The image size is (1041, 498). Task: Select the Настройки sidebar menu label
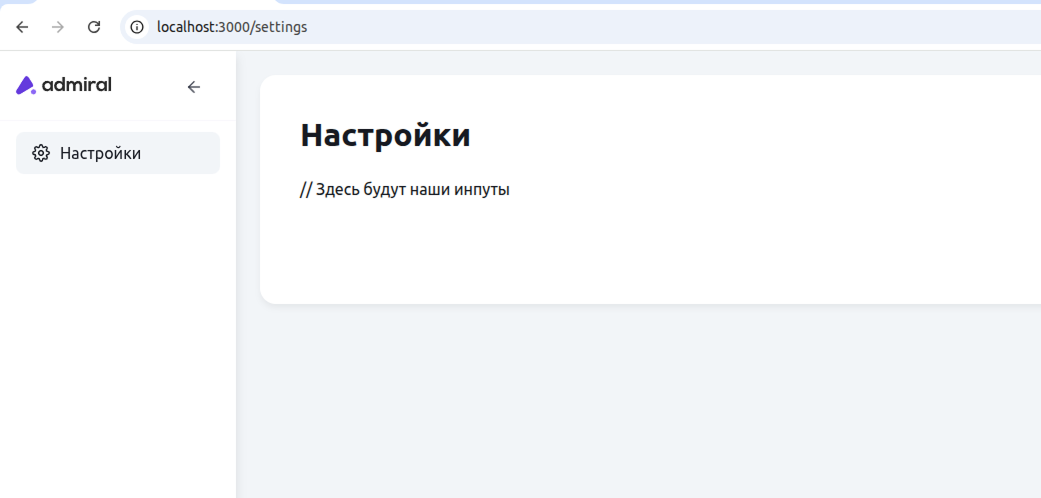[100, 153]
